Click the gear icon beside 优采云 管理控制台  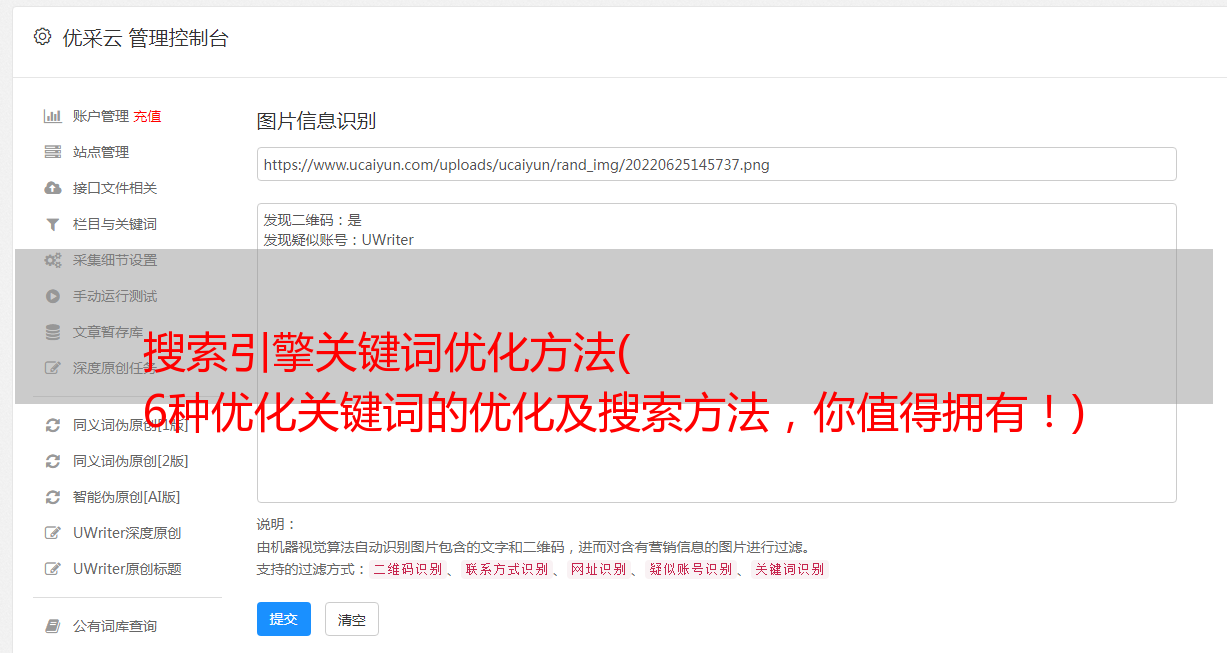[42, 37]
